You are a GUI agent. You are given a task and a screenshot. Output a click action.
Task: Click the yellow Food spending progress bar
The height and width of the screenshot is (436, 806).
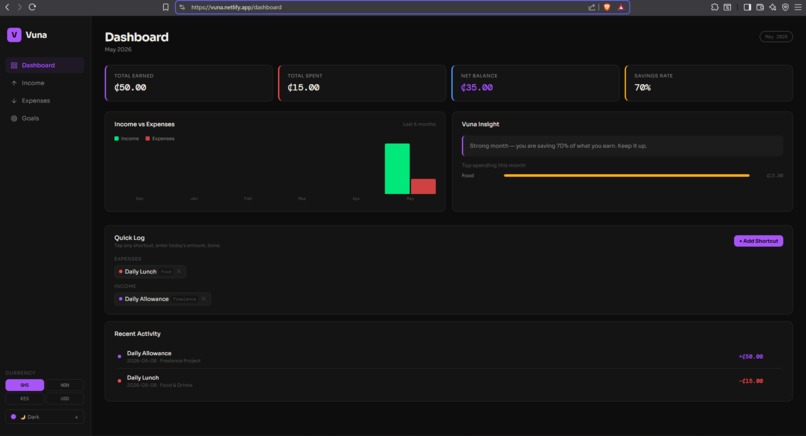click(x=627, y=175)
